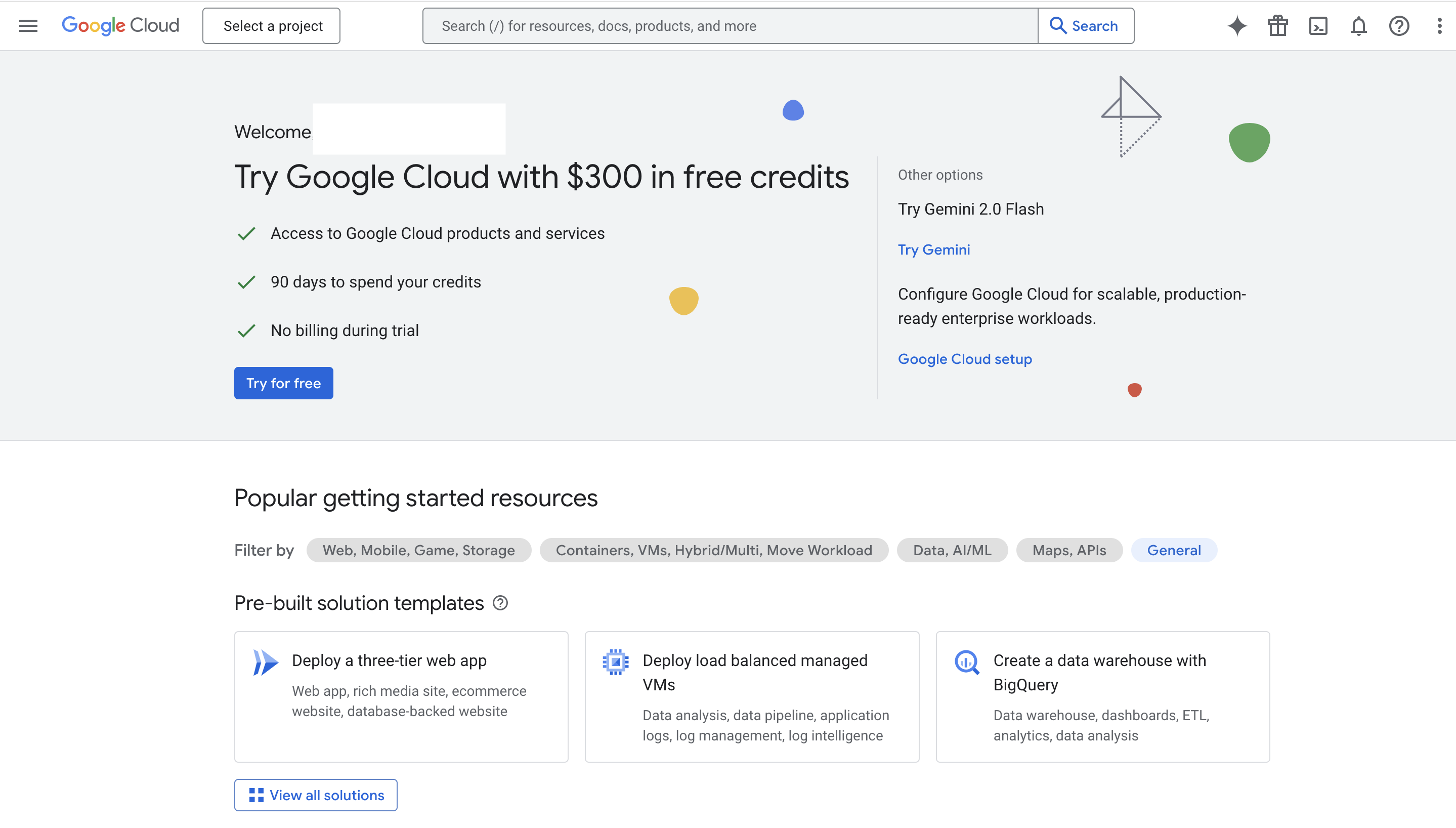Click the managed VMs chip icon
Image resolution: width=1456 pixels, height=828 pixels.
pyautogui.click(x=616, y=662)
